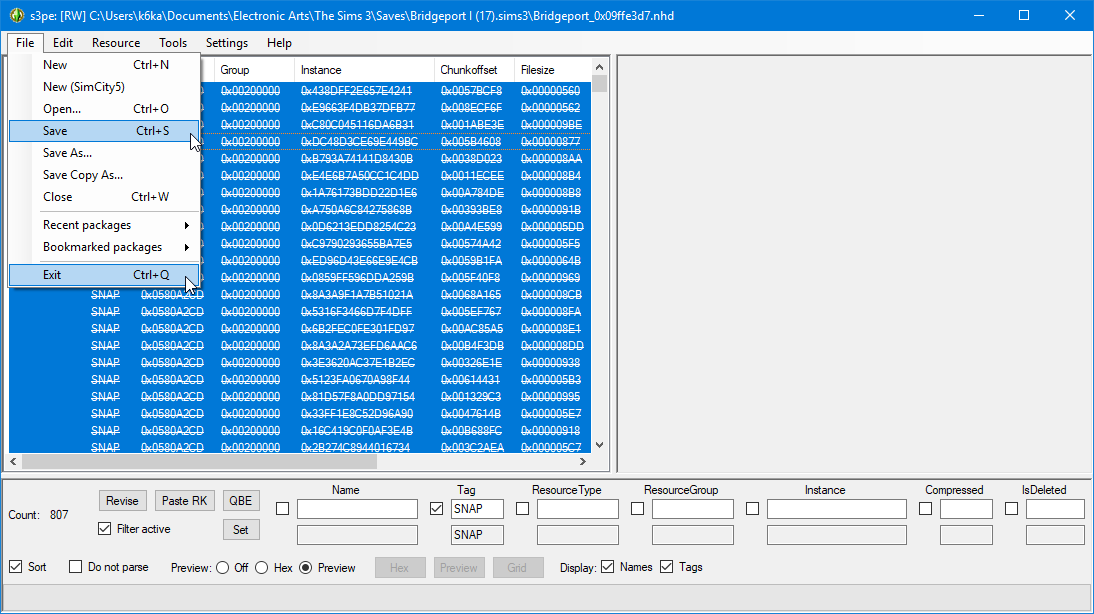Select row with instance 0x2B274C8944016734

pos(300,447)
